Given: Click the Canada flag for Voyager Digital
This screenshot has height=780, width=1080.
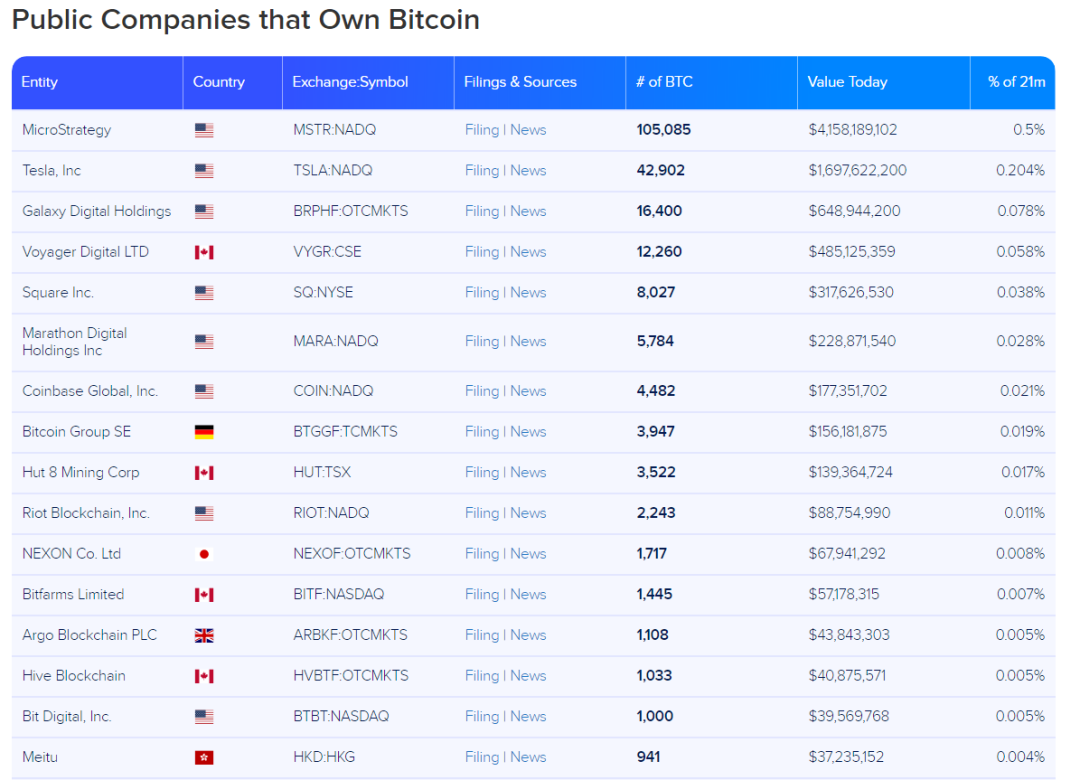Looking at the screenshot, I should 204,252.
